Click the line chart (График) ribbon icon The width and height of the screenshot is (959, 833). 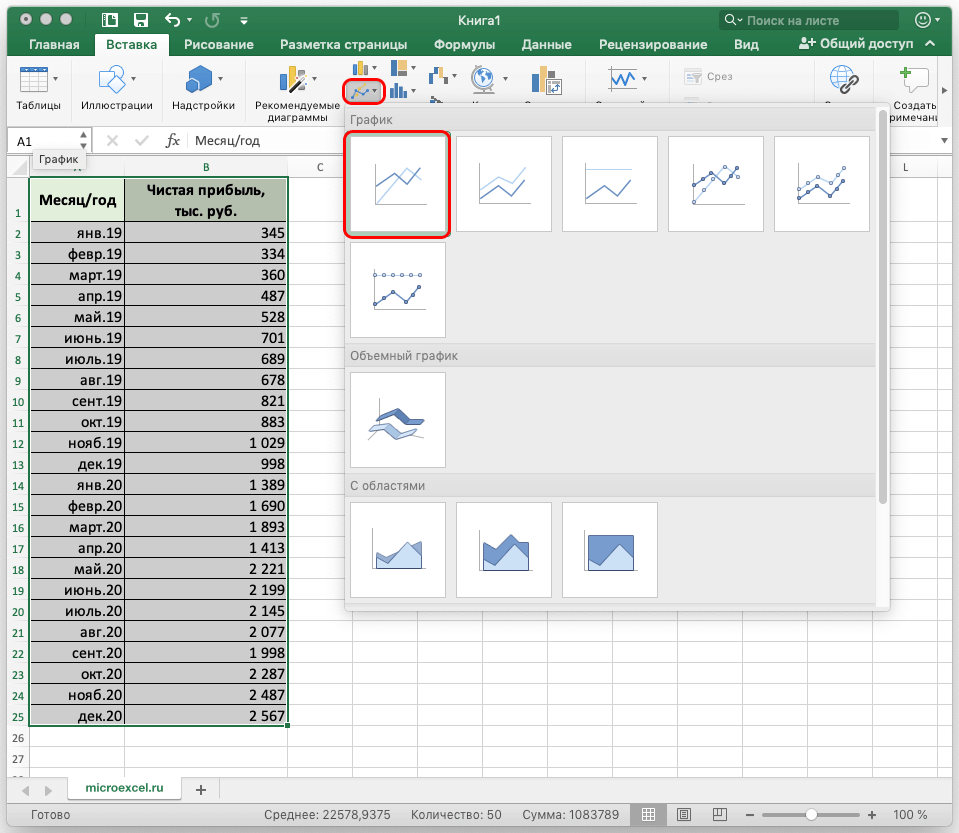[x=360, y=92]
